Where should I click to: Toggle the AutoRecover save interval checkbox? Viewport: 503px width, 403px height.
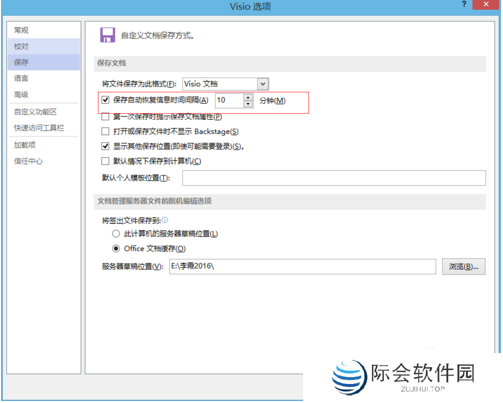click(105, 100)
